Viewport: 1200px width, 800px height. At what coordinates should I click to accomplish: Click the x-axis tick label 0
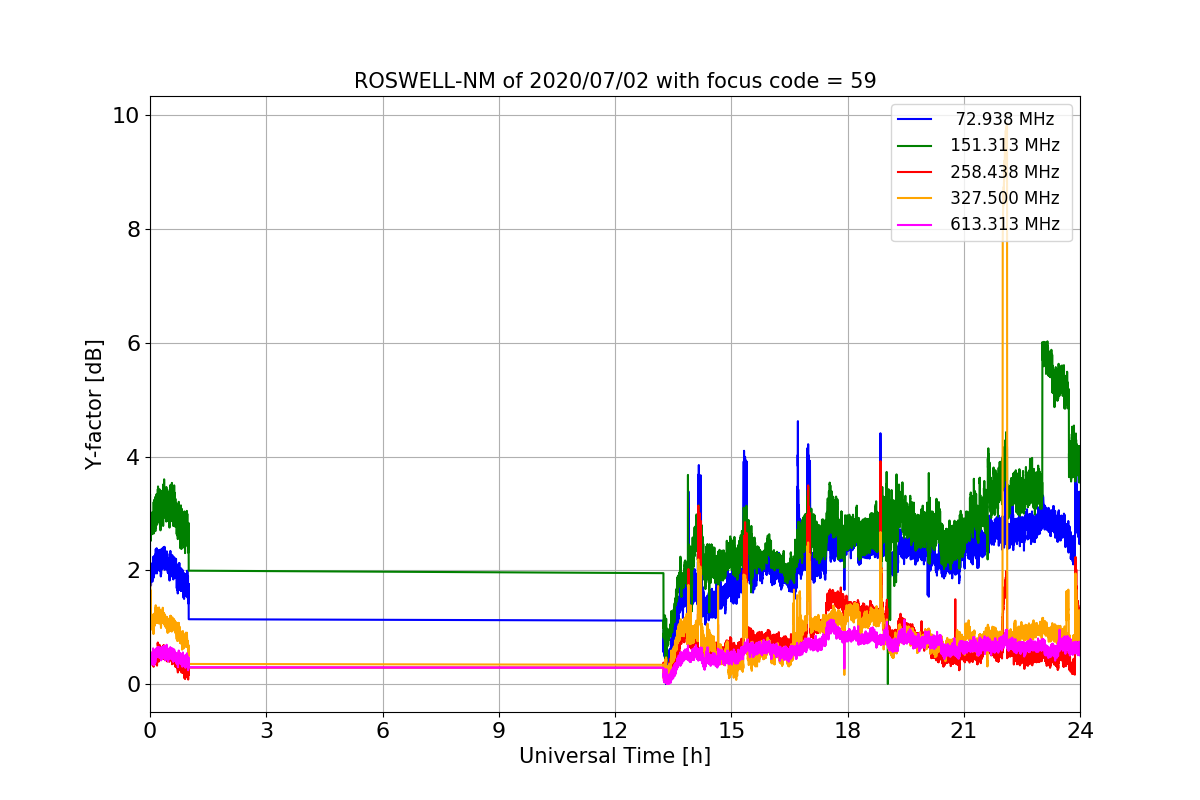click(150, 730)
